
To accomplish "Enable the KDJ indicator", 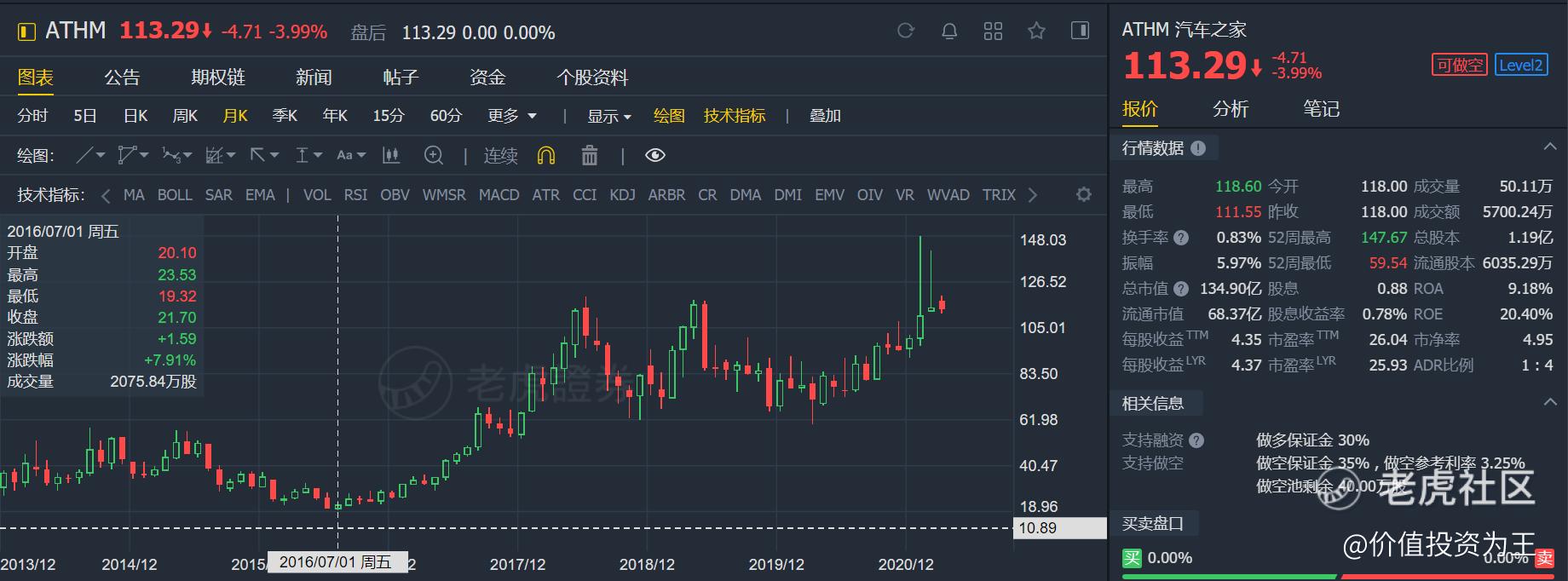I will click(622, 195).
